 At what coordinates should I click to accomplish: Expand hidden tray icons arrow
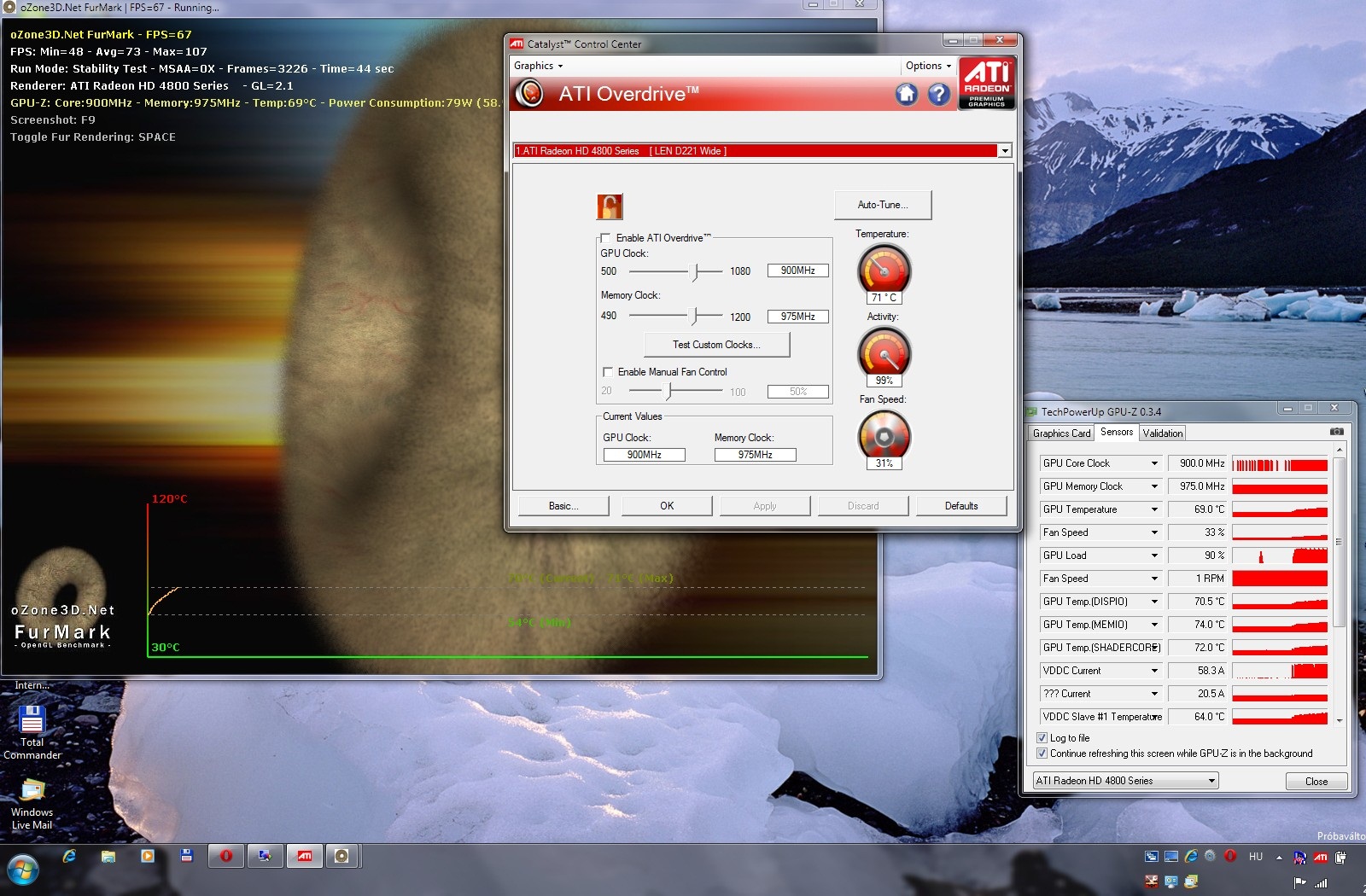tap(1279, 857)
